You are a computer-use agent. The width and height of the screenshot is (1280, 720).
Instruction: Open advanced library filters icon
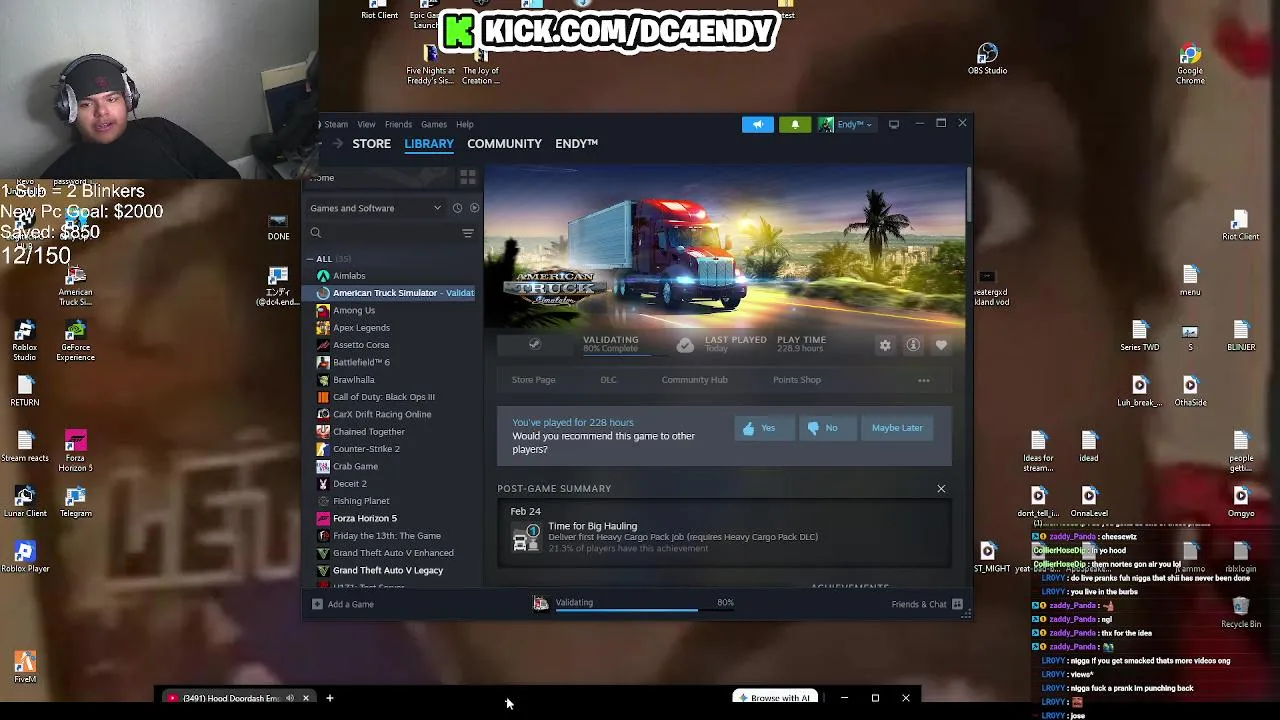point(468,233)
